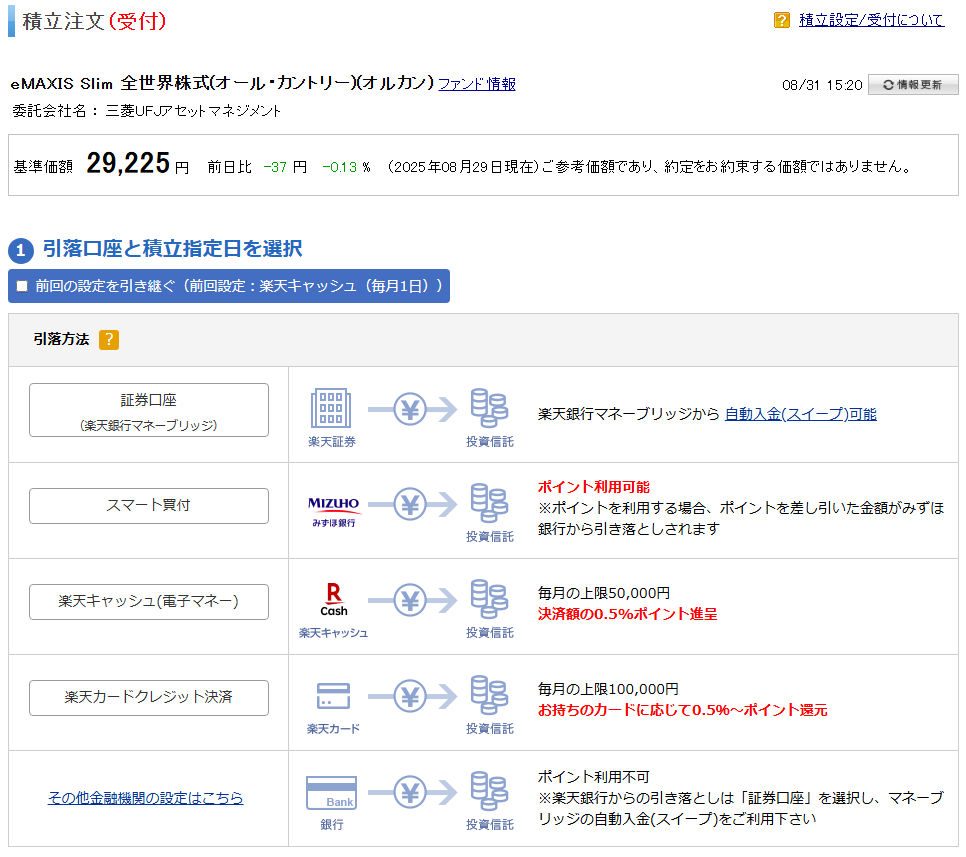Click the 投資信託 coins icon in 楽天カード row

click(489, 695)
